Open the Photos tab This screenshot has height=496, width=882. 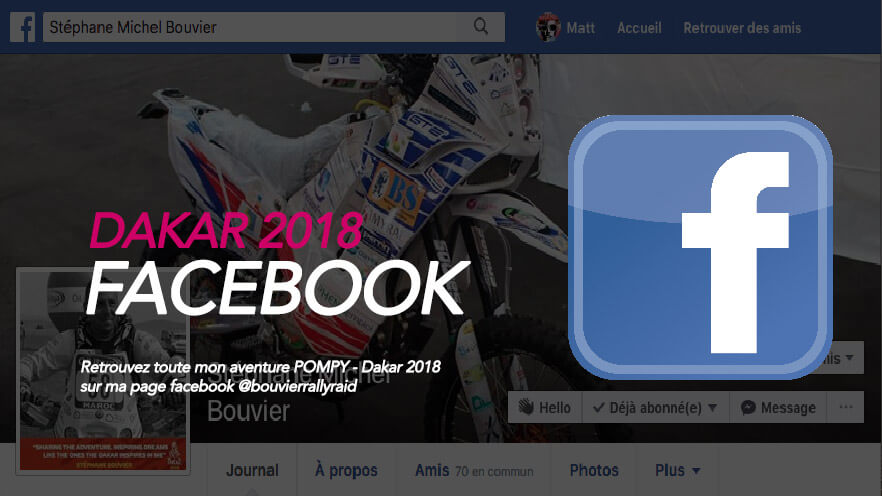click(594, 470)
